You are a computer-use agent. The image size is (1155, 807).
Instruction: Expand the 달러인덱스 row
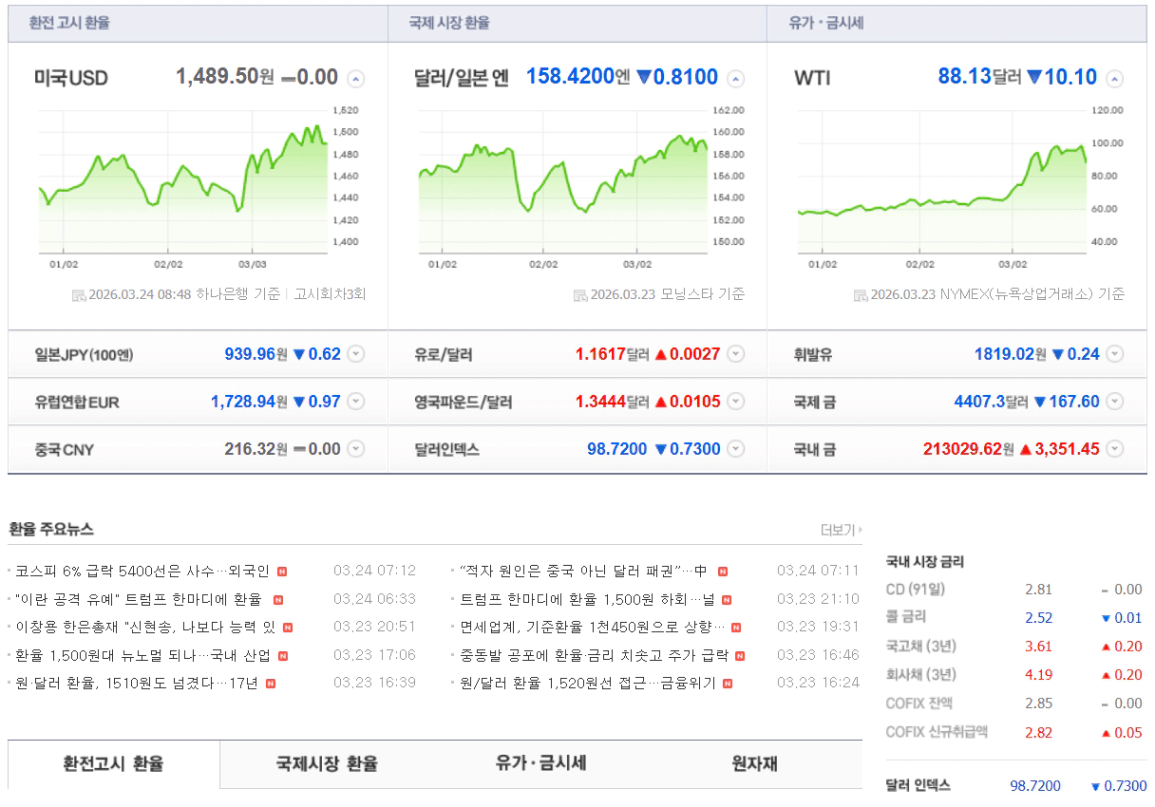click(736, 448)
